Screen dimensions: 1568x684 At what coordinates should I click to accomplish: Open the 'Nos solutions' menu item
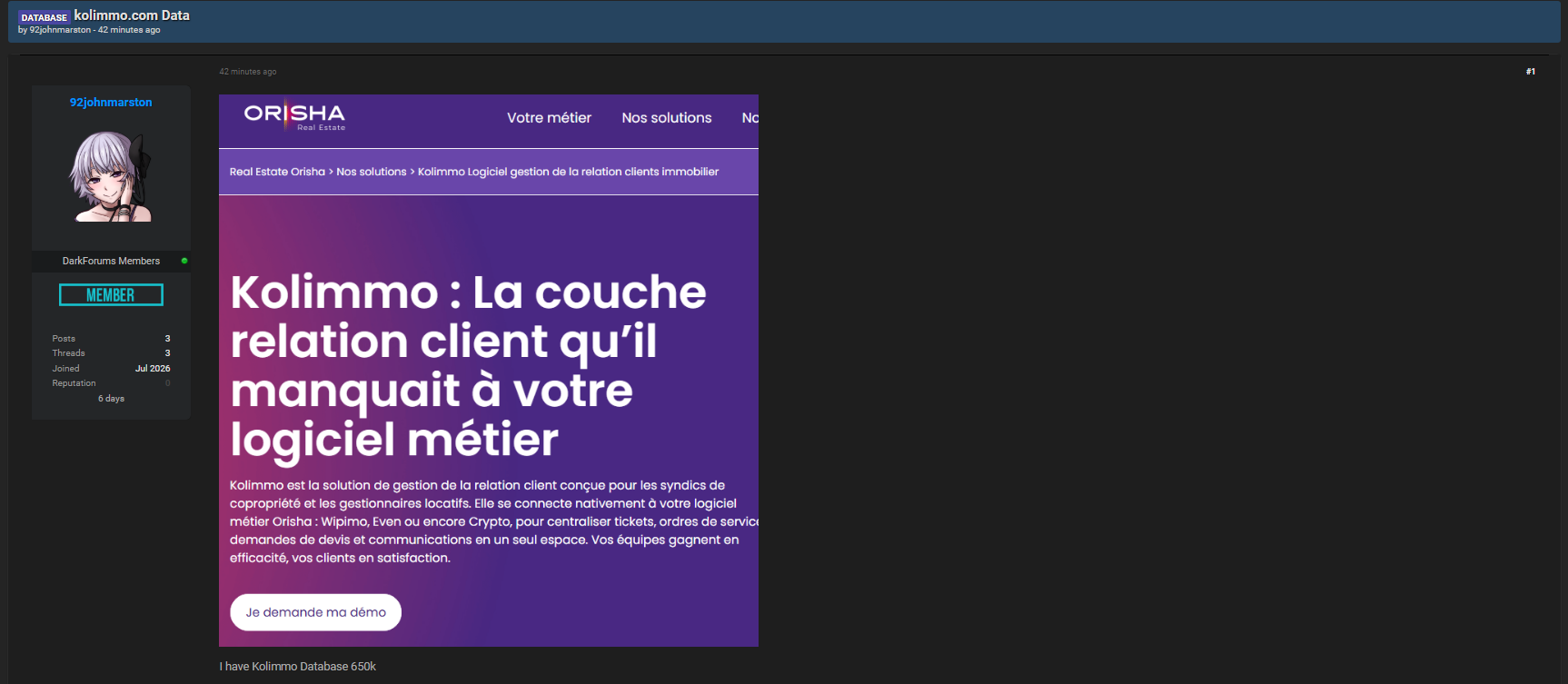[667, 118]
